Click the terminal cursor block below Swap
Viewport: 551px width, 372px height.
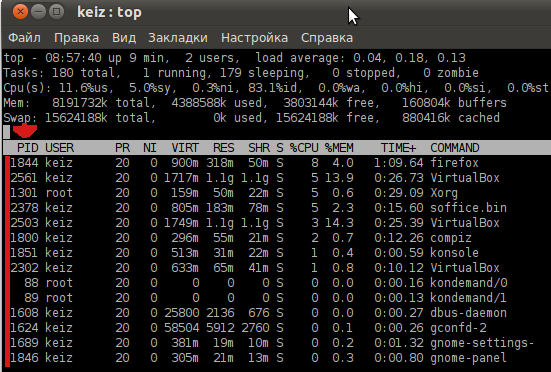point(6,132)
